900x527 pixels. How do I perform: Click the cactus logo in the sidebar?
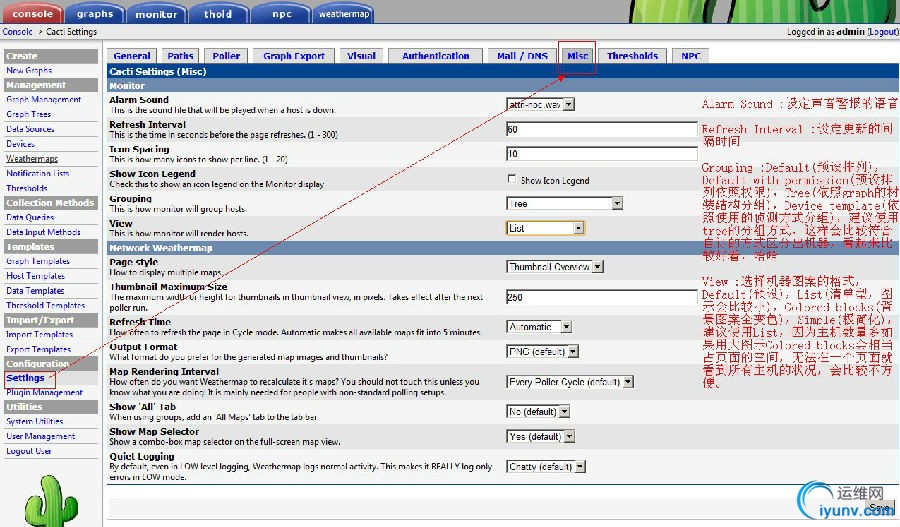click(51, 501)
